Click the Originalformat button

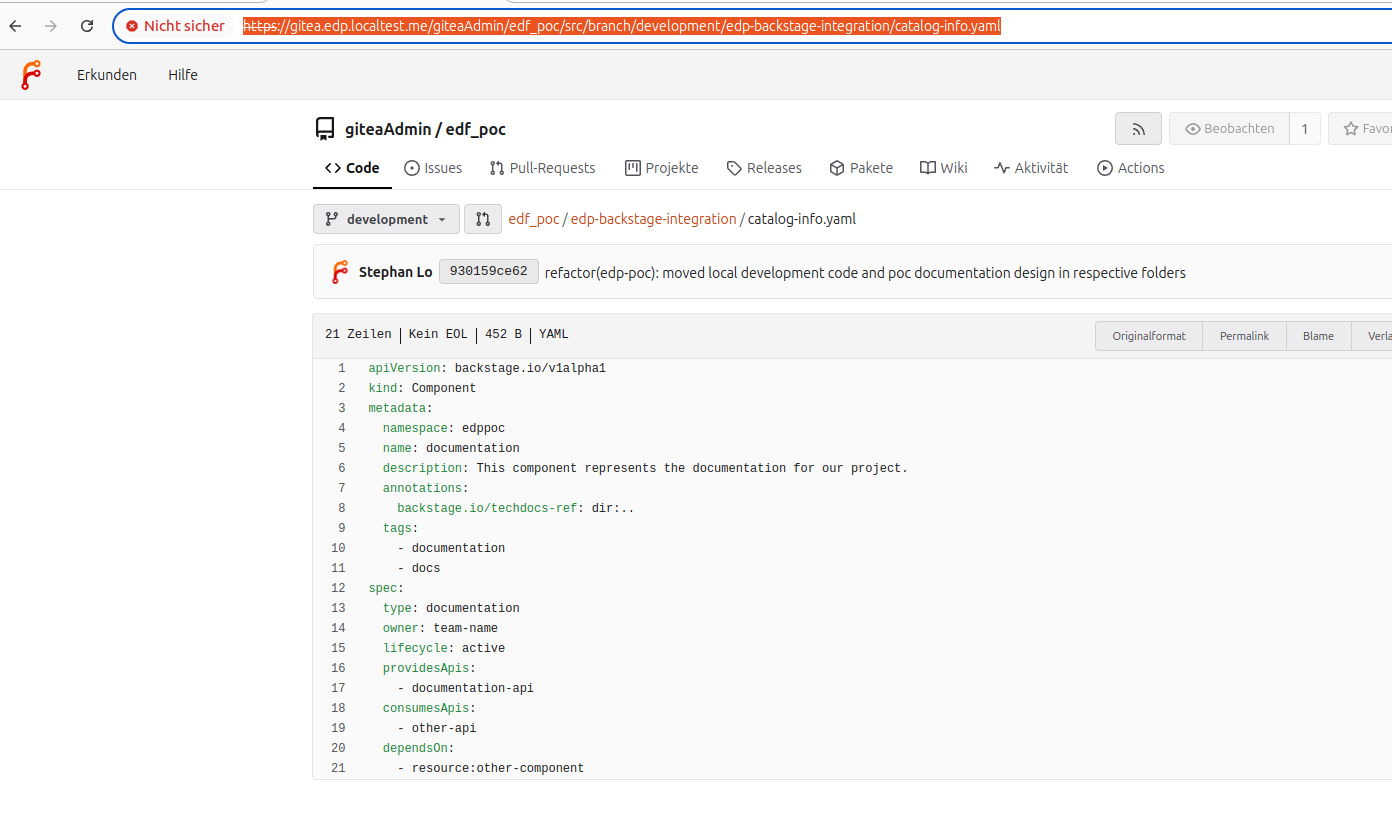(1149, 336)
